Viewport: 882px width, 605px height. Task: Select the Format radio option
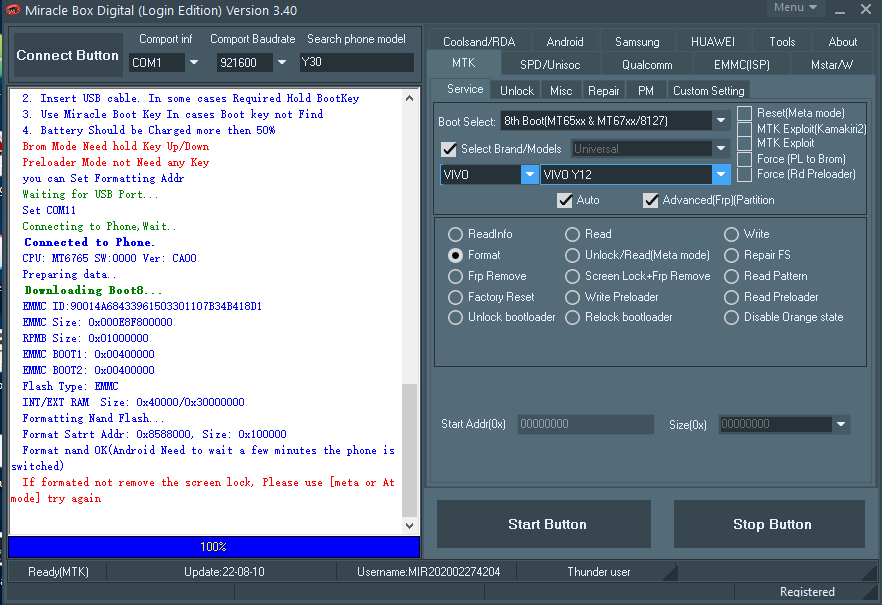[455, 255]
